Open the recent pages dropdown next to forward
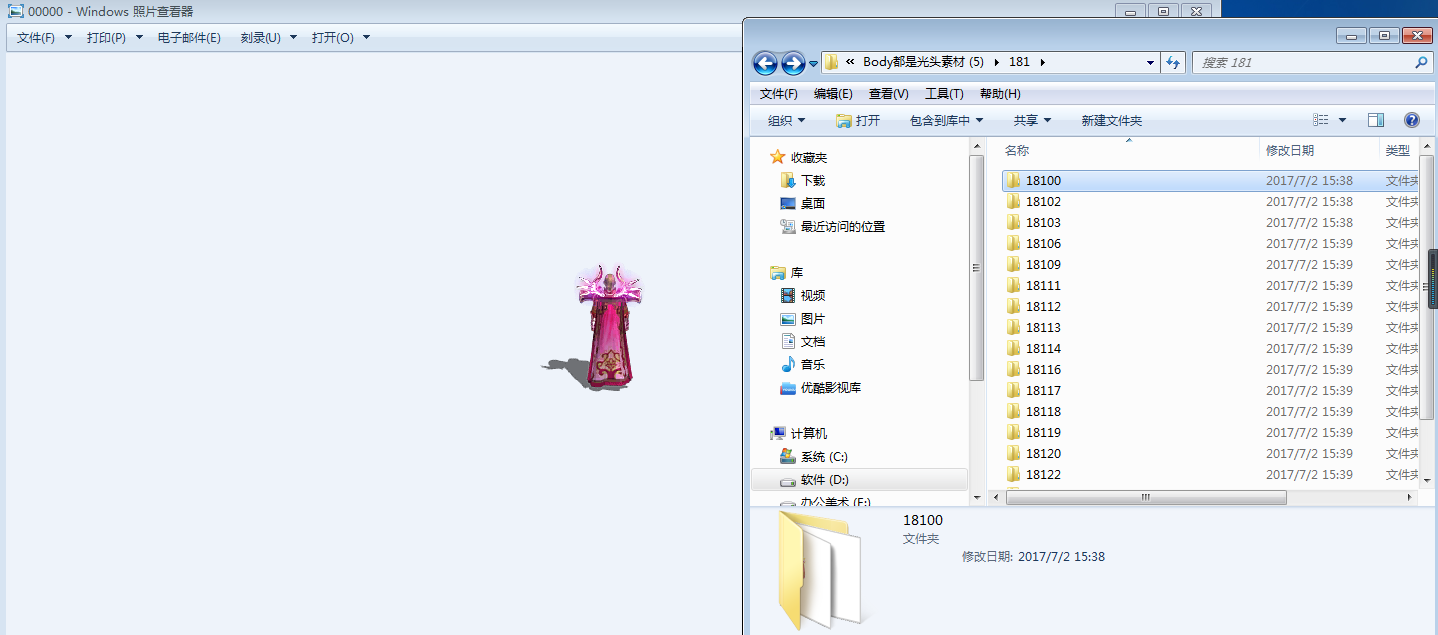Image resolution: width=1438 pixels, height=635 pixels. pos(813,64)
